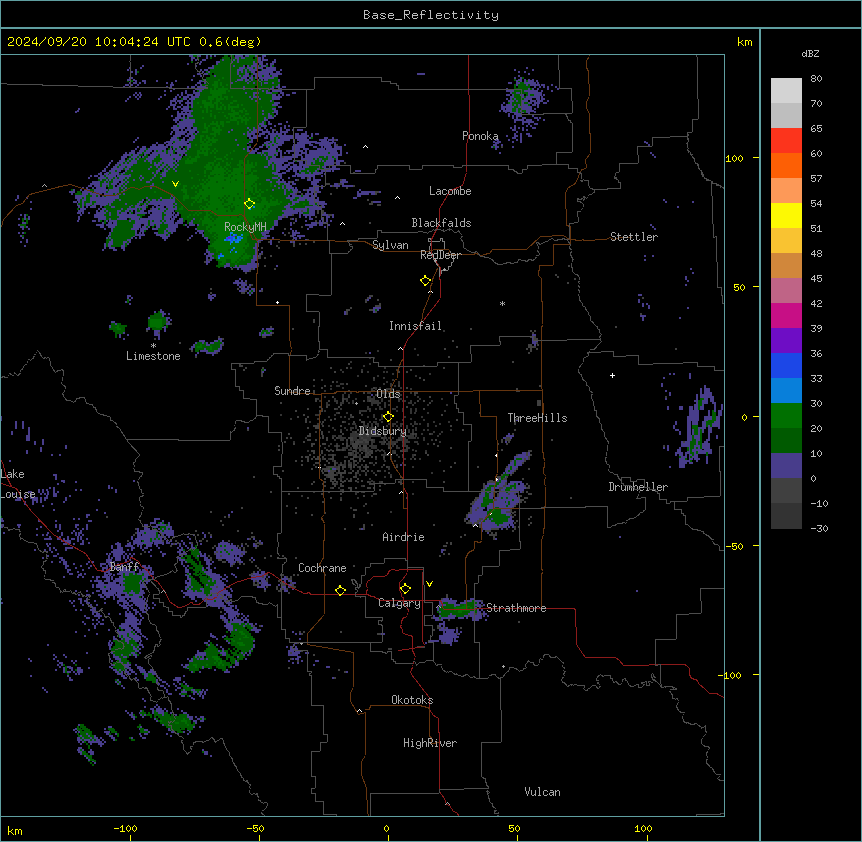The width and height of the screenshot is (862, 842).
Task: Click the Banff town label
Action: 124,567
